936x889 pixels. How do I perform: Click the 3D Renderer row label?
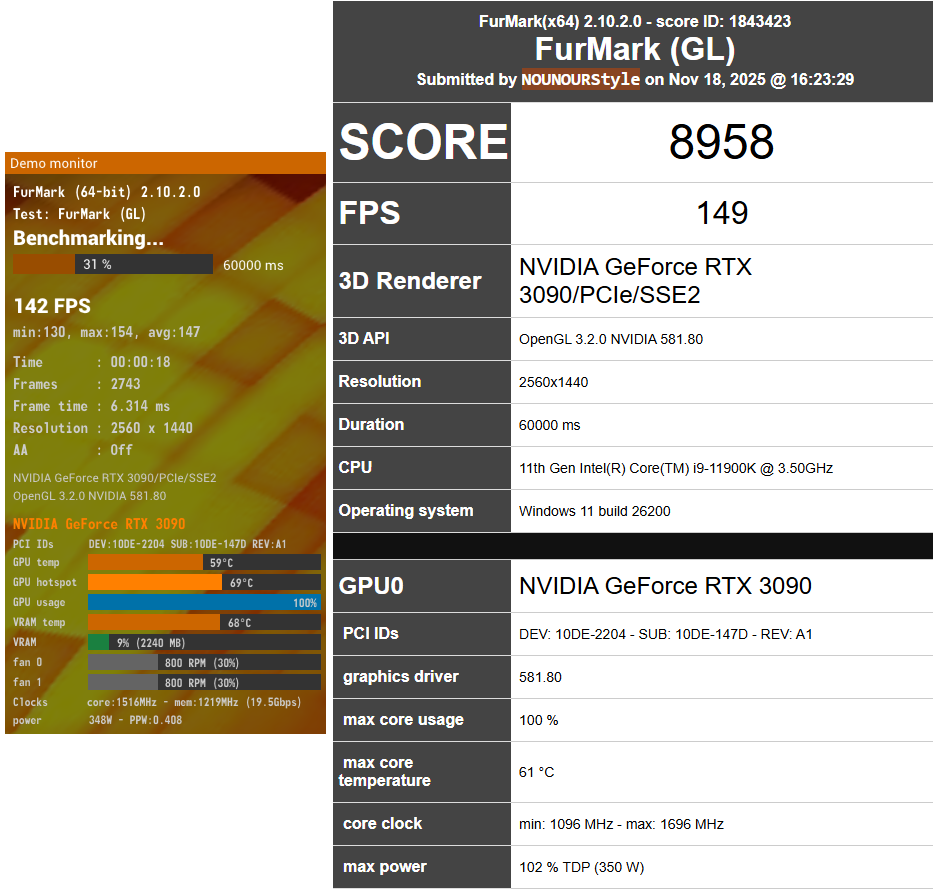click(x=409, y=281)
